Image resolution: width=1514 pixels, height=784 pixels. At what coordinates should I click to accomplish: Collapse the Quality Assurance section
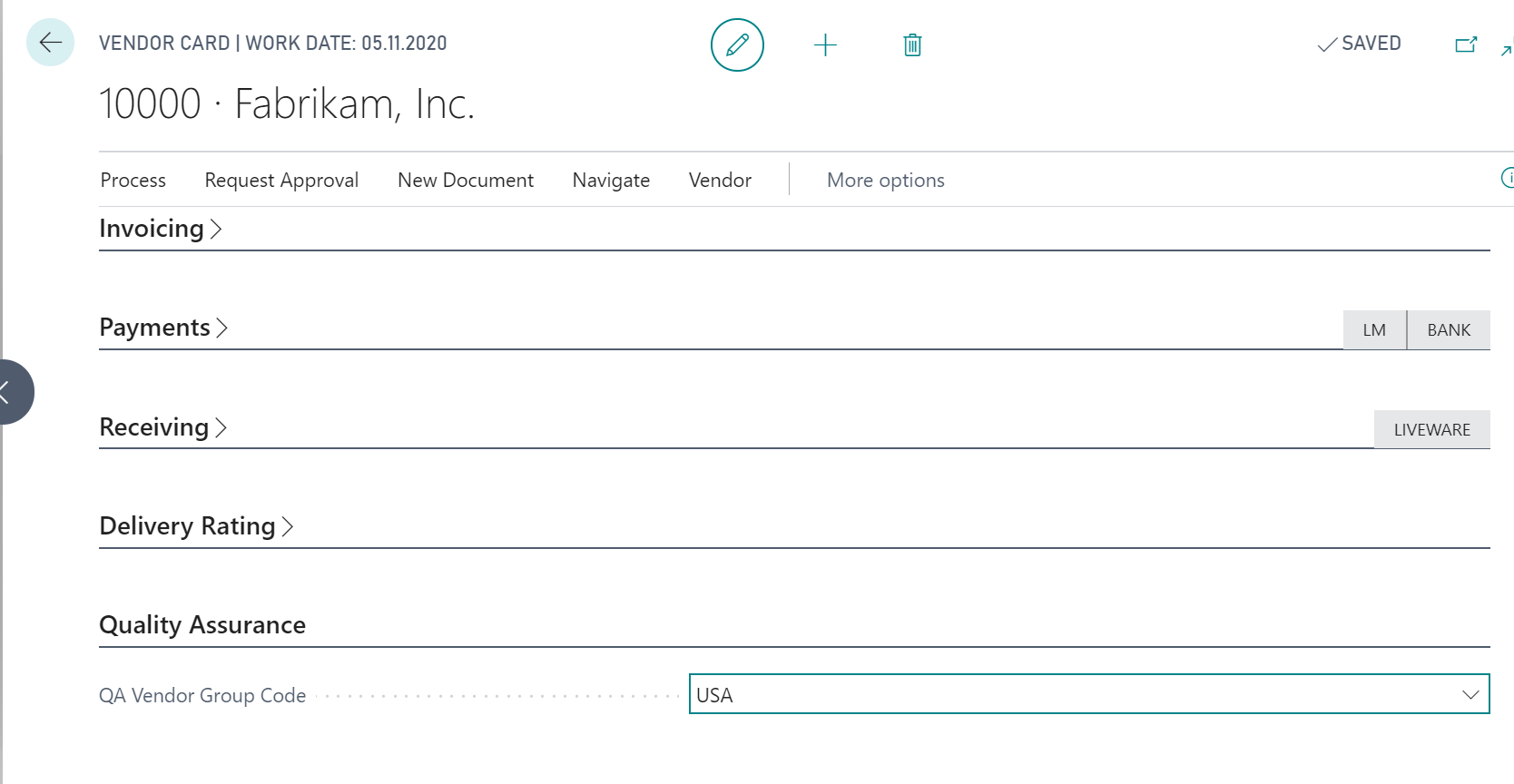(x=202, y=625)
